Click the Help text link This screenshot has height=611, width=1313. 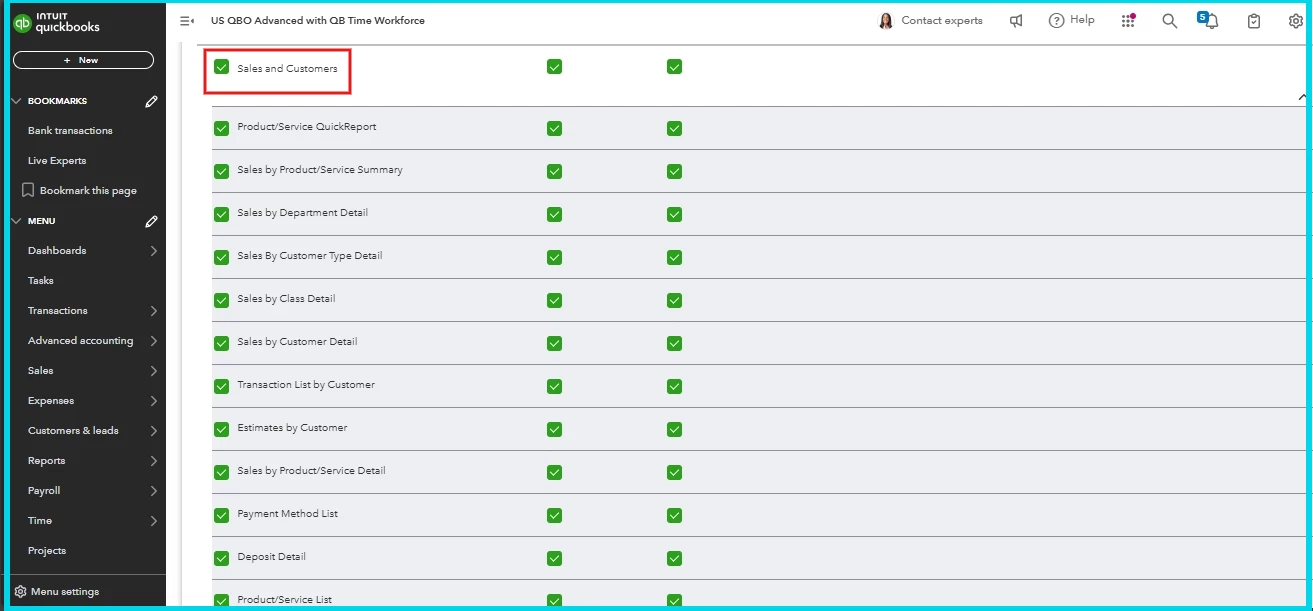coord(1082,20)
